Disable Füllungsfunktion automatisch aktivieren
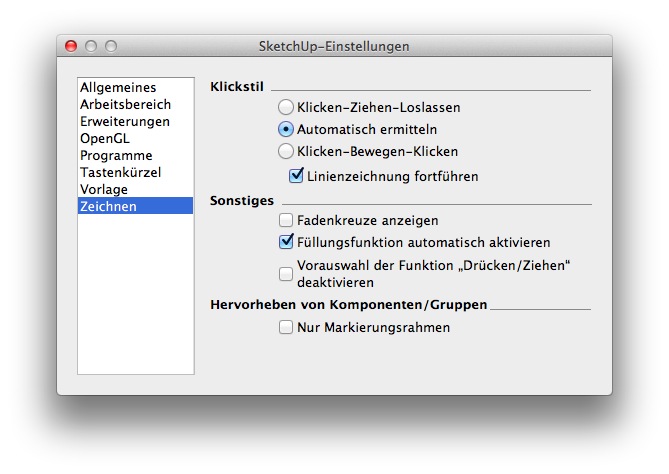 tap(286, 242)
